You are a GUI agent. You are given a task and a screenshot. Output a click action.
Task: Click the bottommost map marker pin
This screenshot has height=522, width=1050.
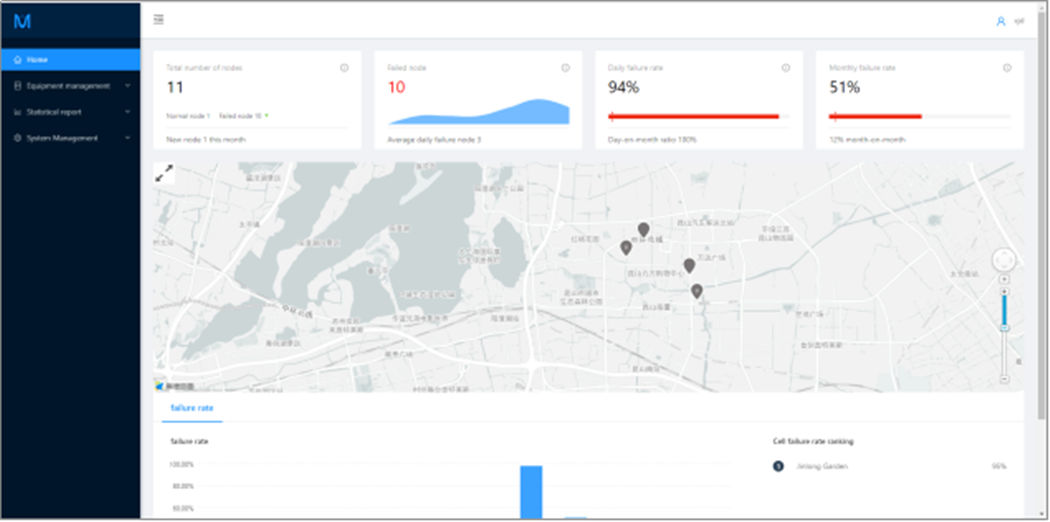pos(696,290)
